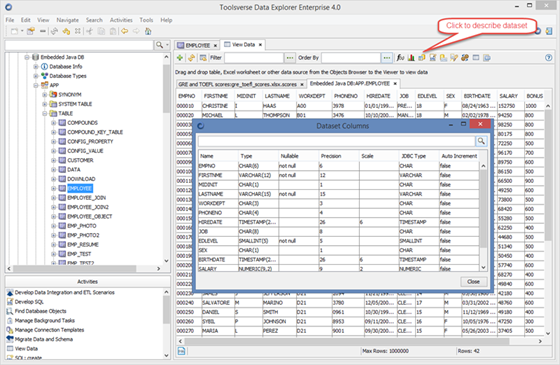Click the Home icon in main toolbar
The height and width of the screenshot is (365, 560).
click(148, 31)
